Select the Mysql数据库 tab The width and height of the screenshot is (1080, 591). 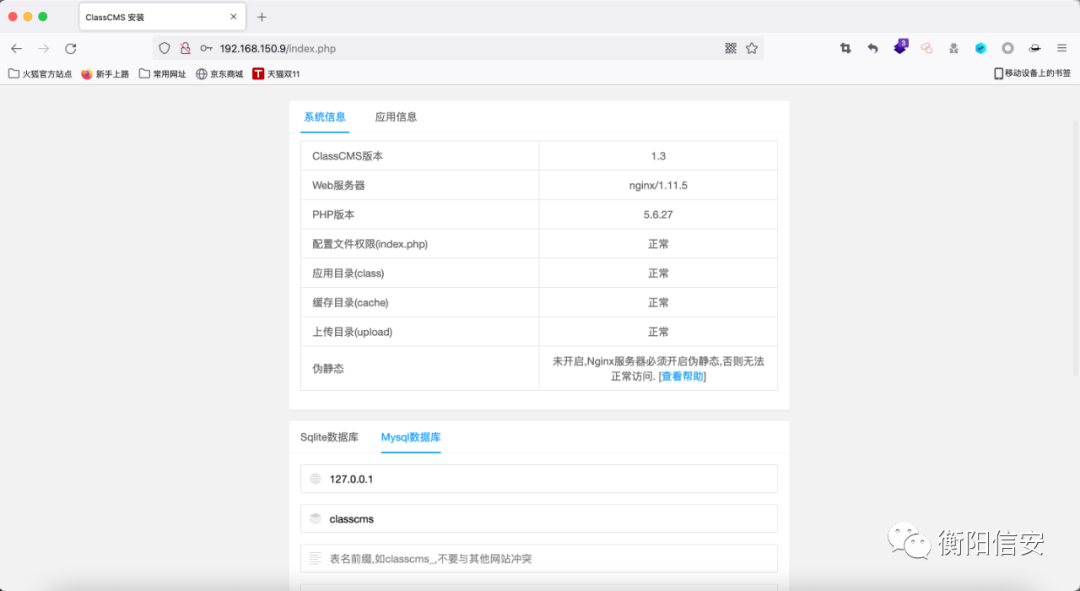411,437
